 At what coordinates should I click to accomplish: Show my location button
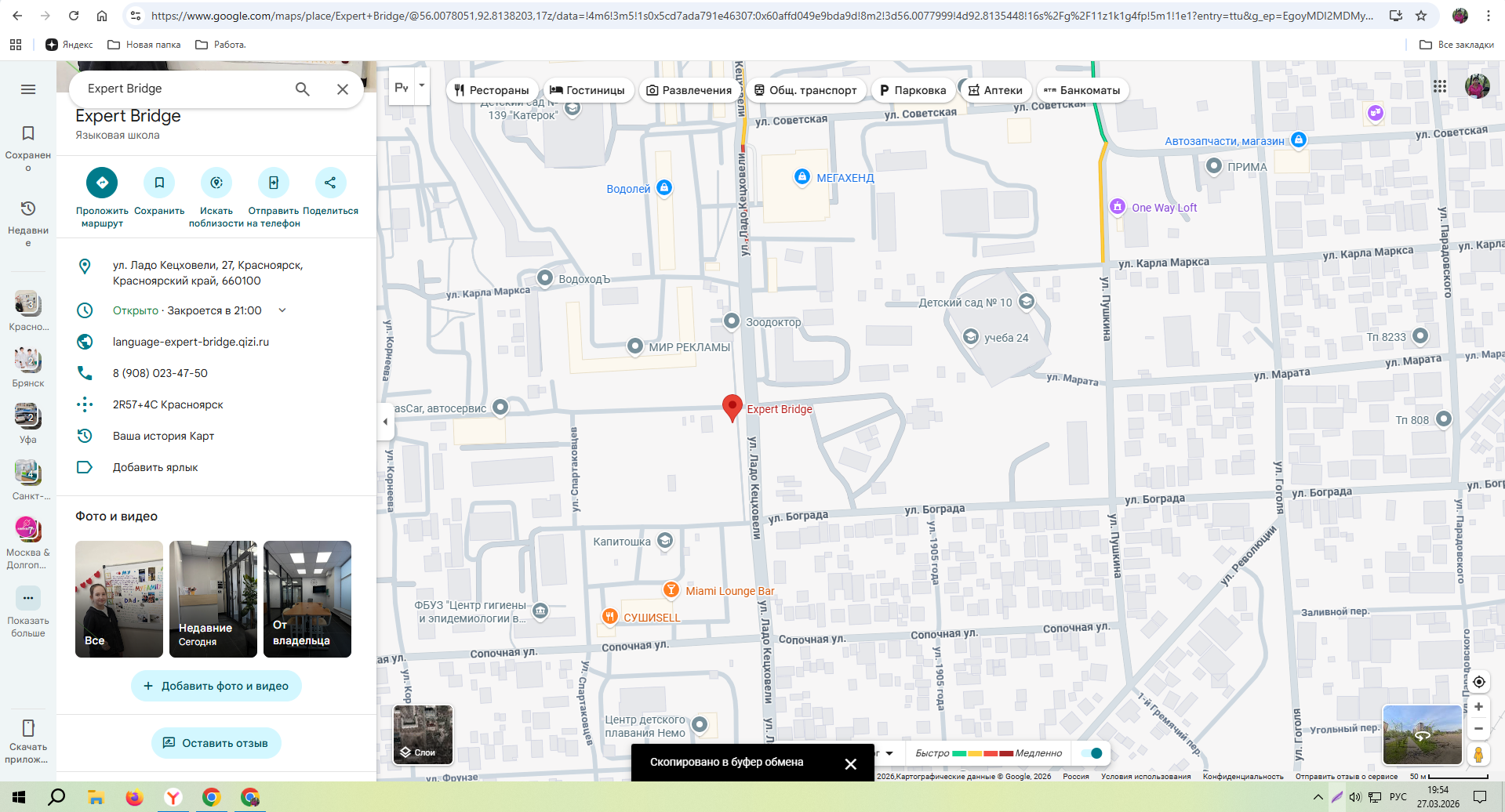pyautogui.click(x=1478, y=682)
